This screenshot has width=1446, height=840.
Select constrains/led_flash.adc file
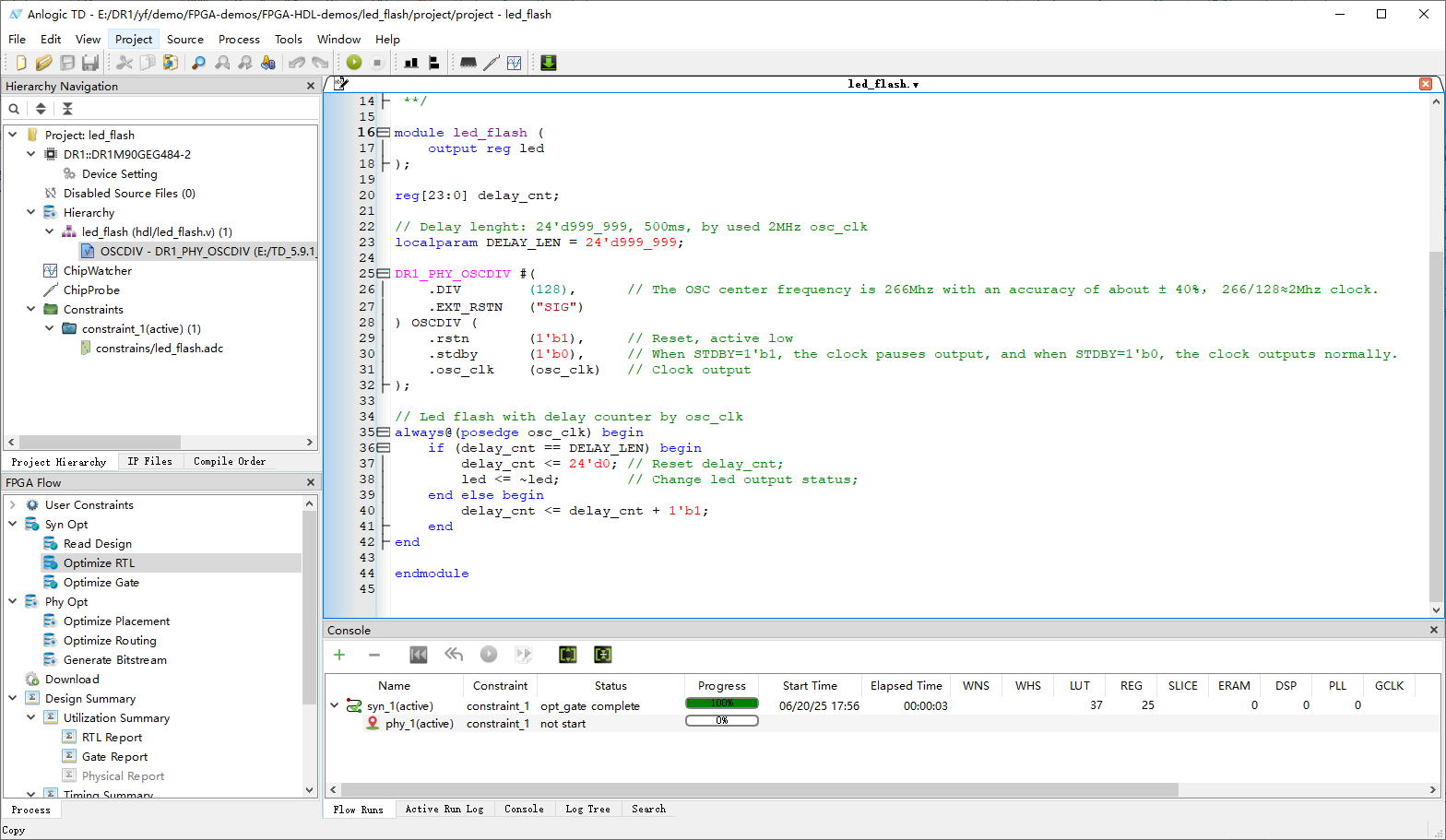pos(159,348)
